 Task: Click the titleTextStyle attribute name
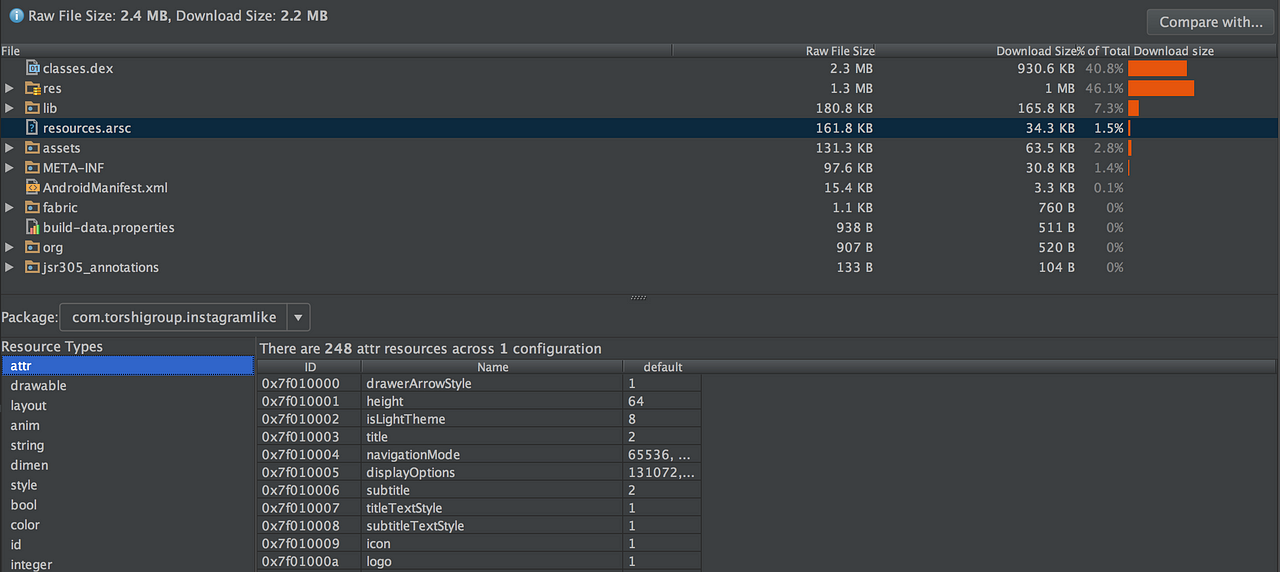click(404, 508)
